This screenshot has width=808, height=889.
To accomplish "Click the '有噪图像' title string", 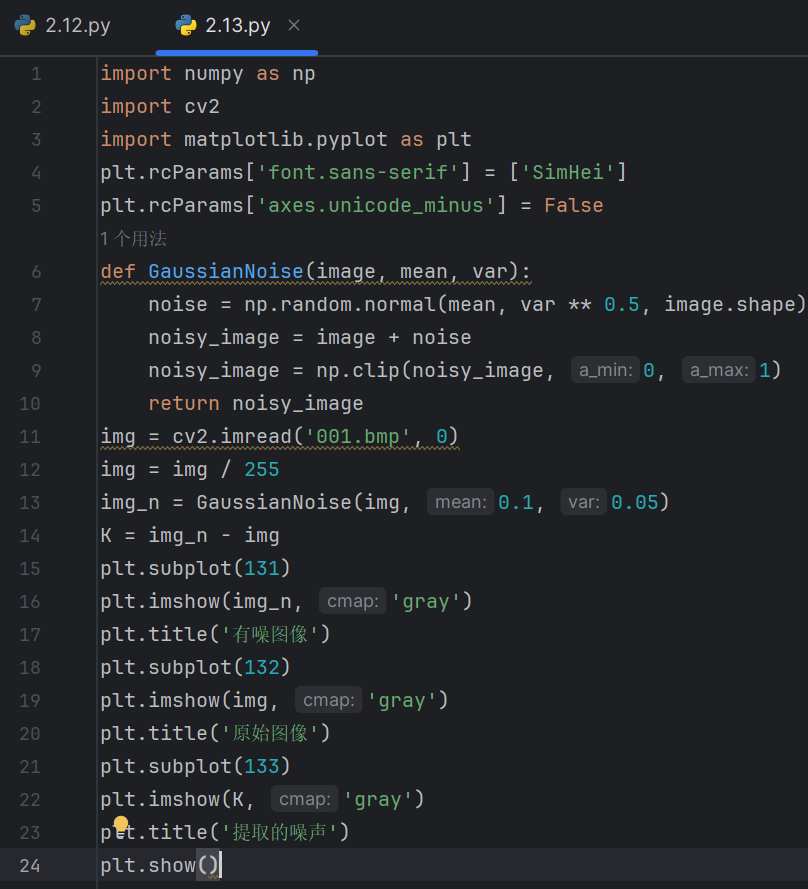I will tap(270, 634).
